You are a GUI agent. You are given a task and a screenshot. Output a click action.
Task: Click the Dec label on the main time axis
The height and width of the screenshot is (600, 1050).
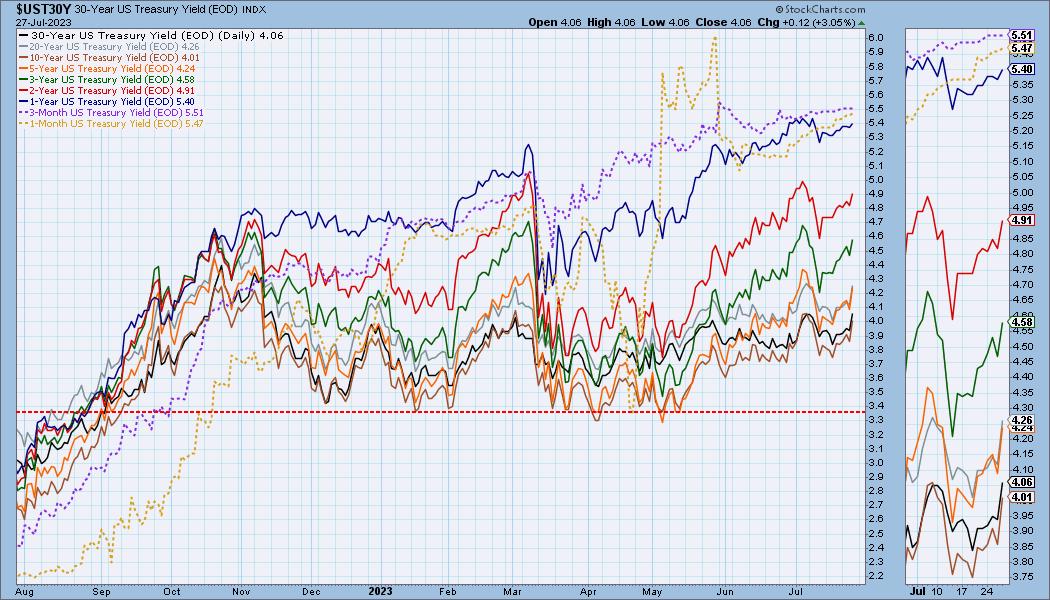tap(310, 592)
